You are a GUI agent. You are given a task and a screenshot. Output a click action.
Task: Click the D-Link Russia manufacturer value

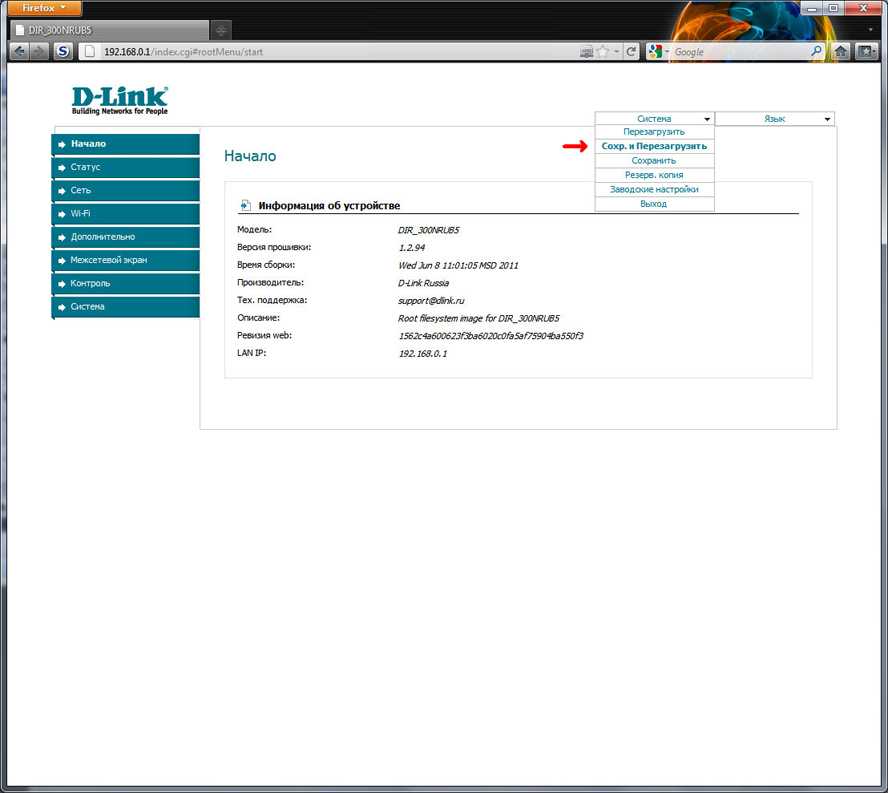point(423,283)
